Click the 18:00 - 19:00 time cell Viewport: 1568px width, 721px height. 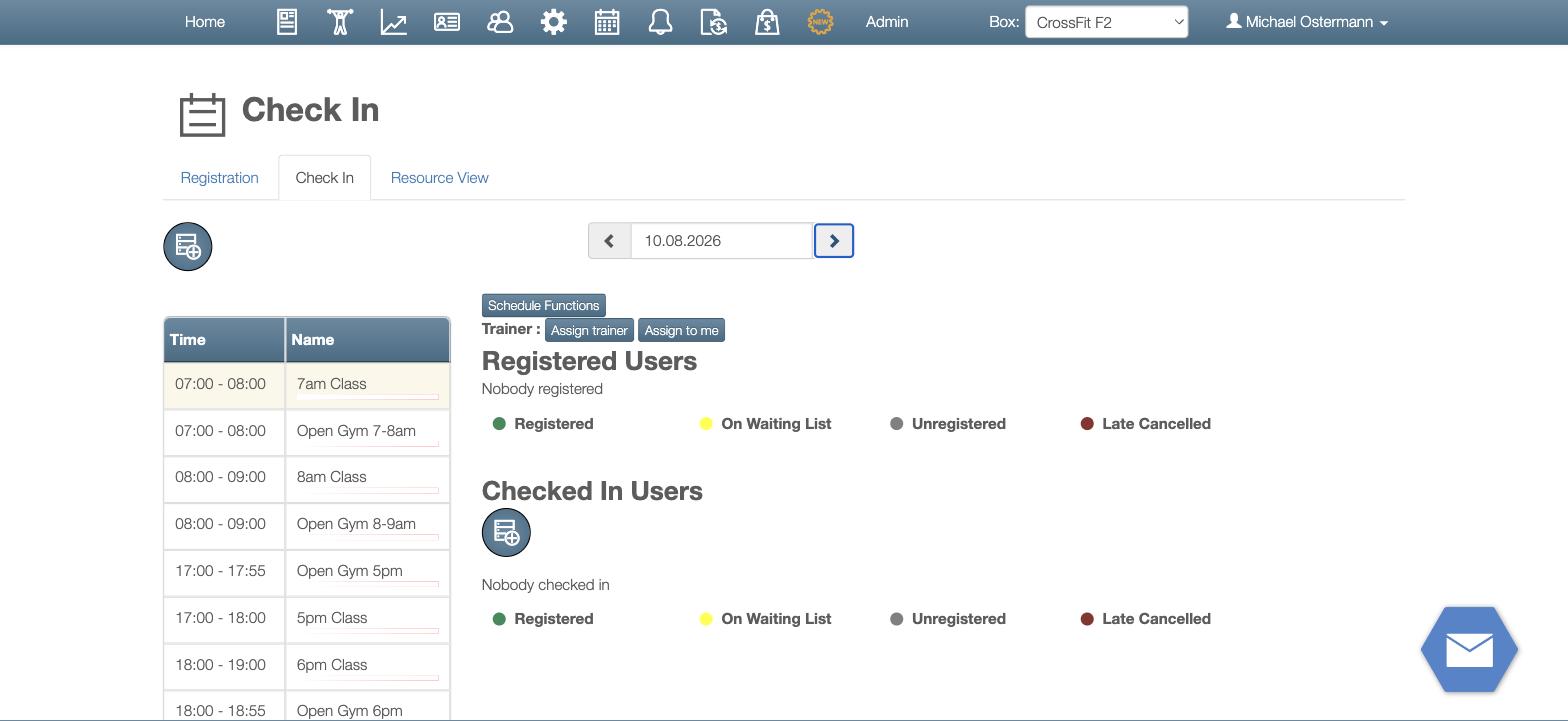[x=224, y=668]
